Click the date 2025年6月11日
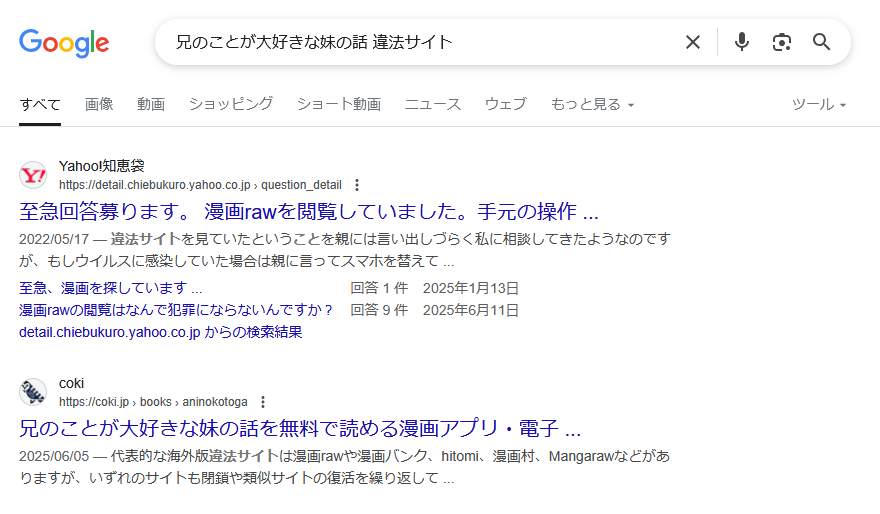 [471, 310]
